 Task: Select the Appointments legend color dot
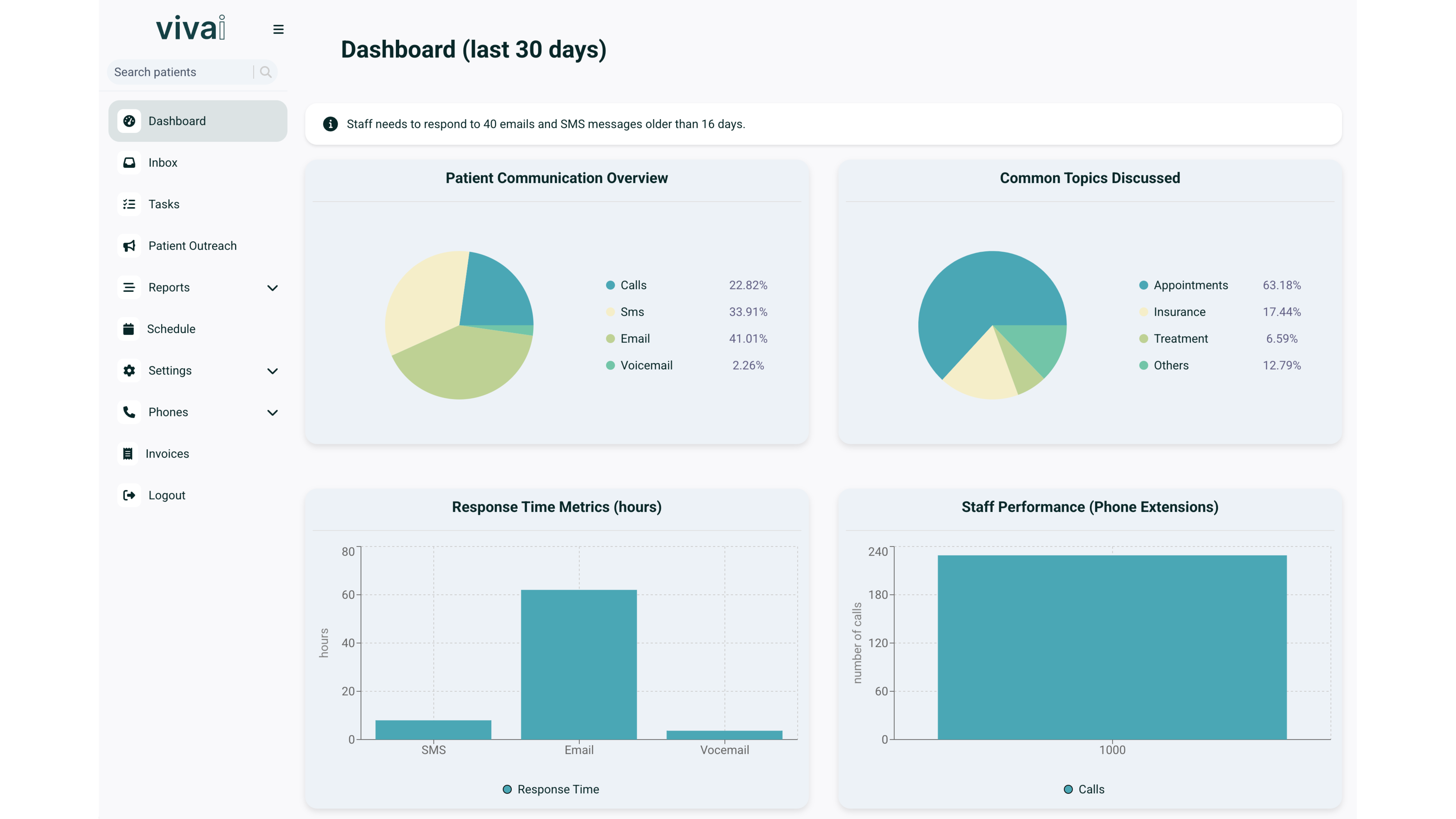point(1143,285)
